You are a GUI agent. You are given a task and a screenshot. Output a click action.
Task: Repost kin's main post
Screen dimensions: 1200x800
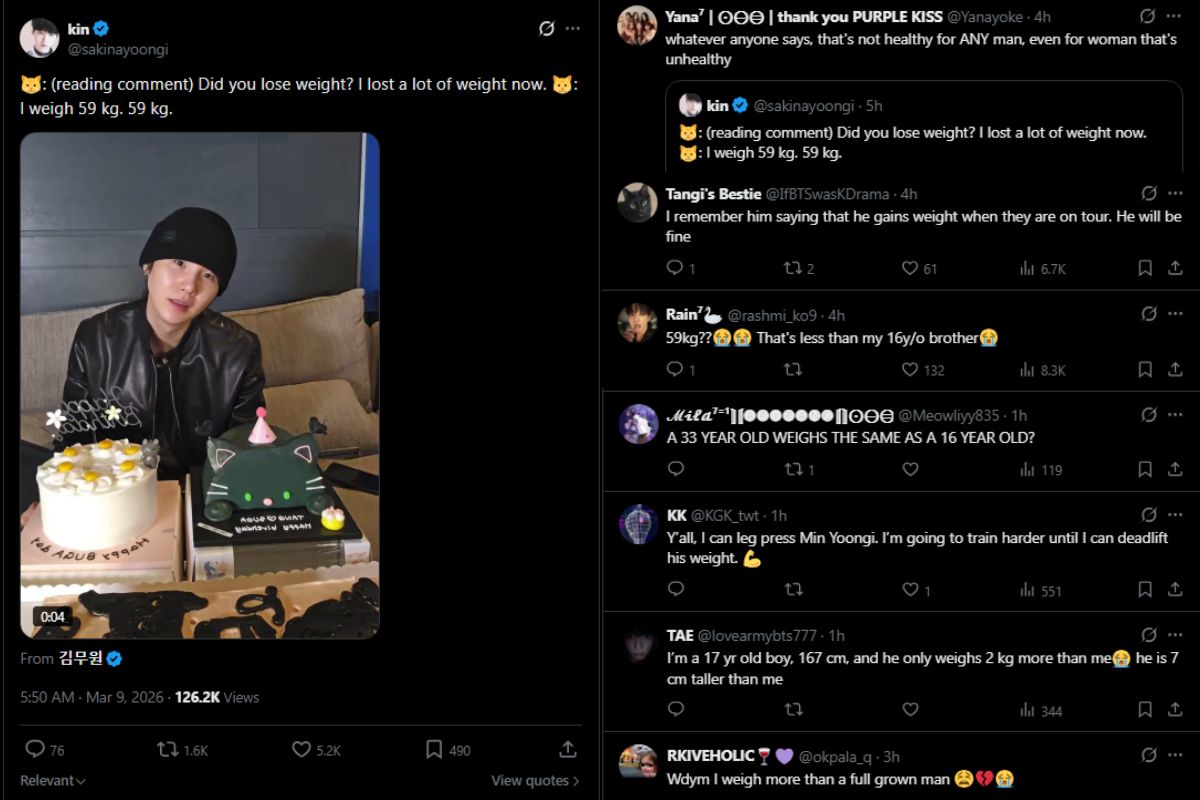(168, 749)
